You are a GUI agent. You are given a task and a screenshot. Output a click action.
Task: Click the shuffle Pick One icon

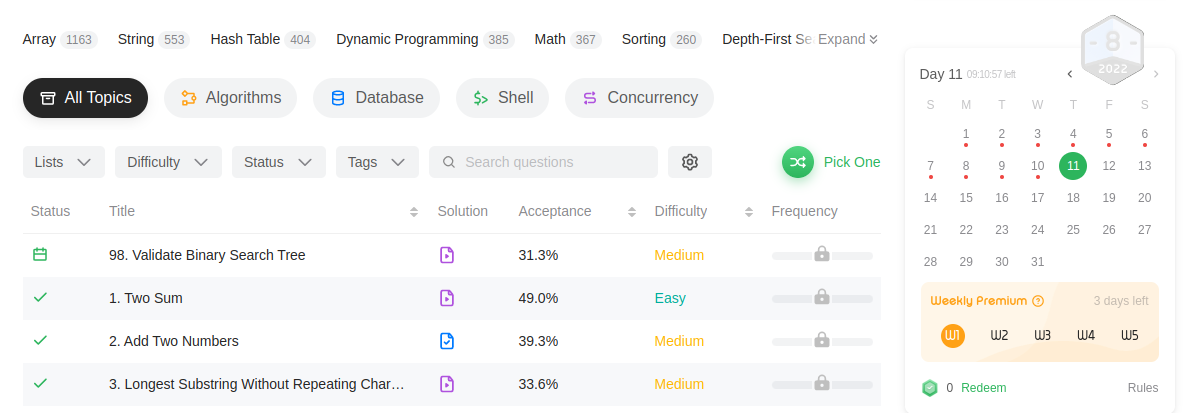click(x=798, y=162)
